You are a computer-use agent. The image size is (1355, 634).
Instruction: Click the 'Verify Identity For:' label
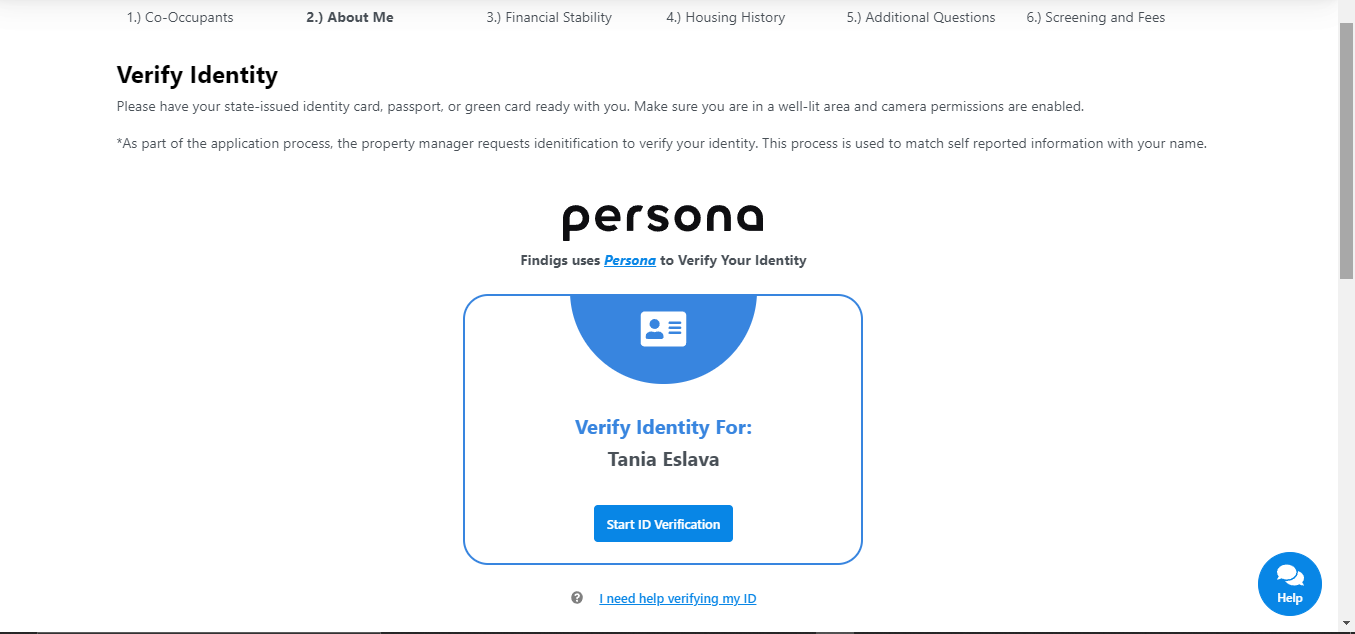coord(663,427)
